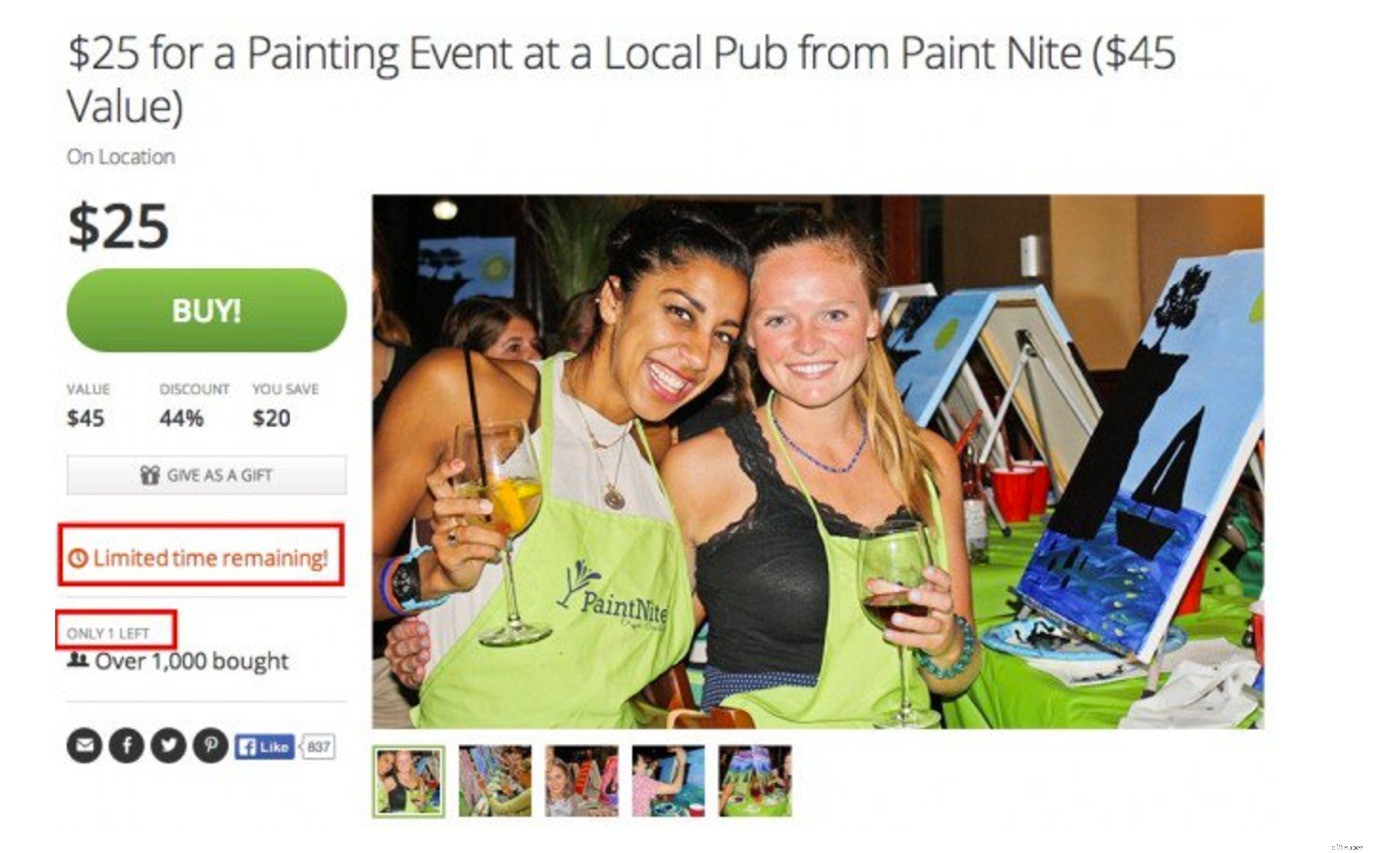This screenshot has height=853, width=1377.
Task: Click the gift box icon on the gift button
Action: point(150,476)
